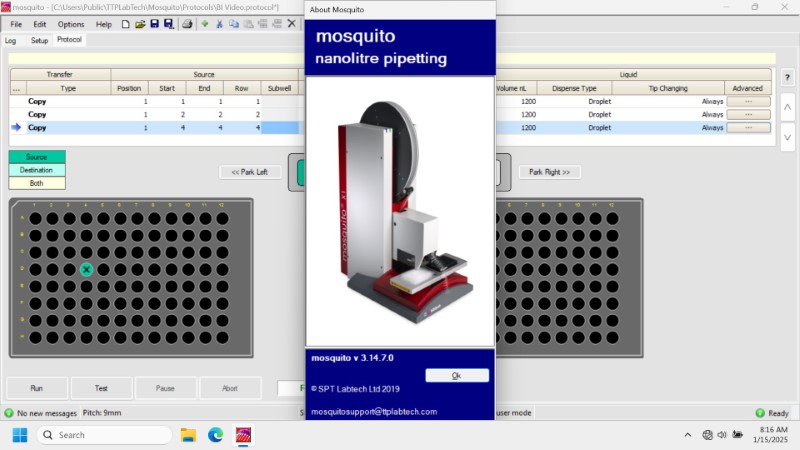Click the Dispense Type column header
The width and height of the screenshot is (800, 450).
[574, 88]
